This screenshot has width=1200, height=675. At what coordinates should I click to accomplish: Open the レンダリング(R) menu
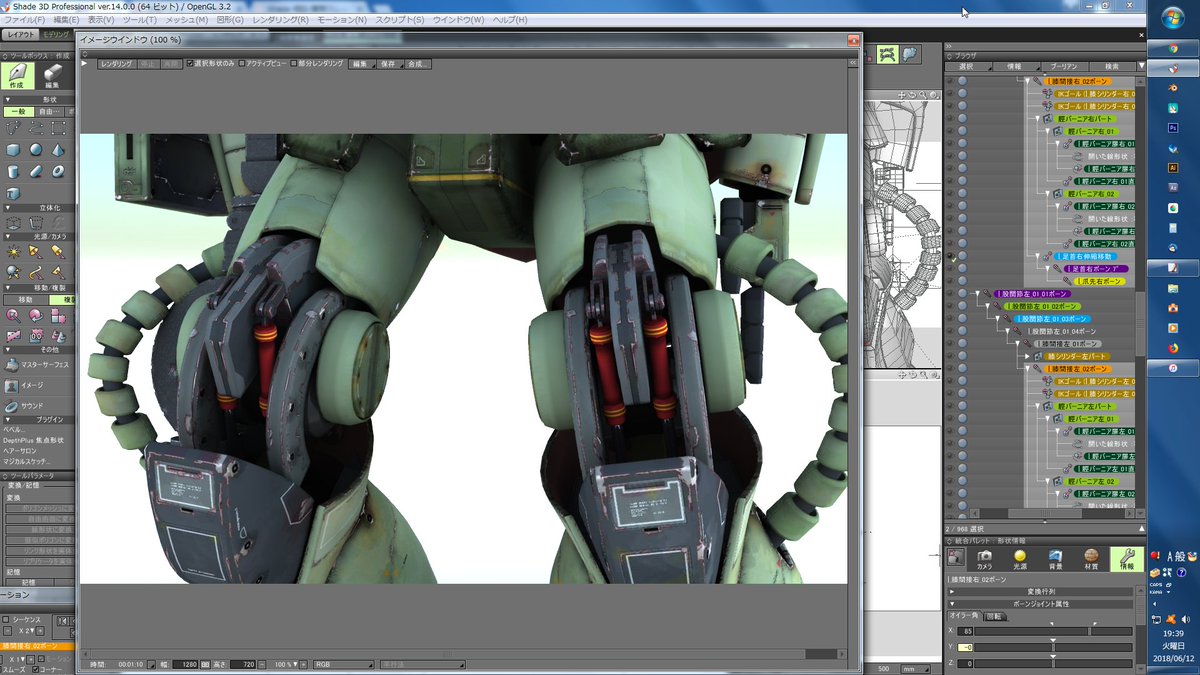click(x=280, y=20)
